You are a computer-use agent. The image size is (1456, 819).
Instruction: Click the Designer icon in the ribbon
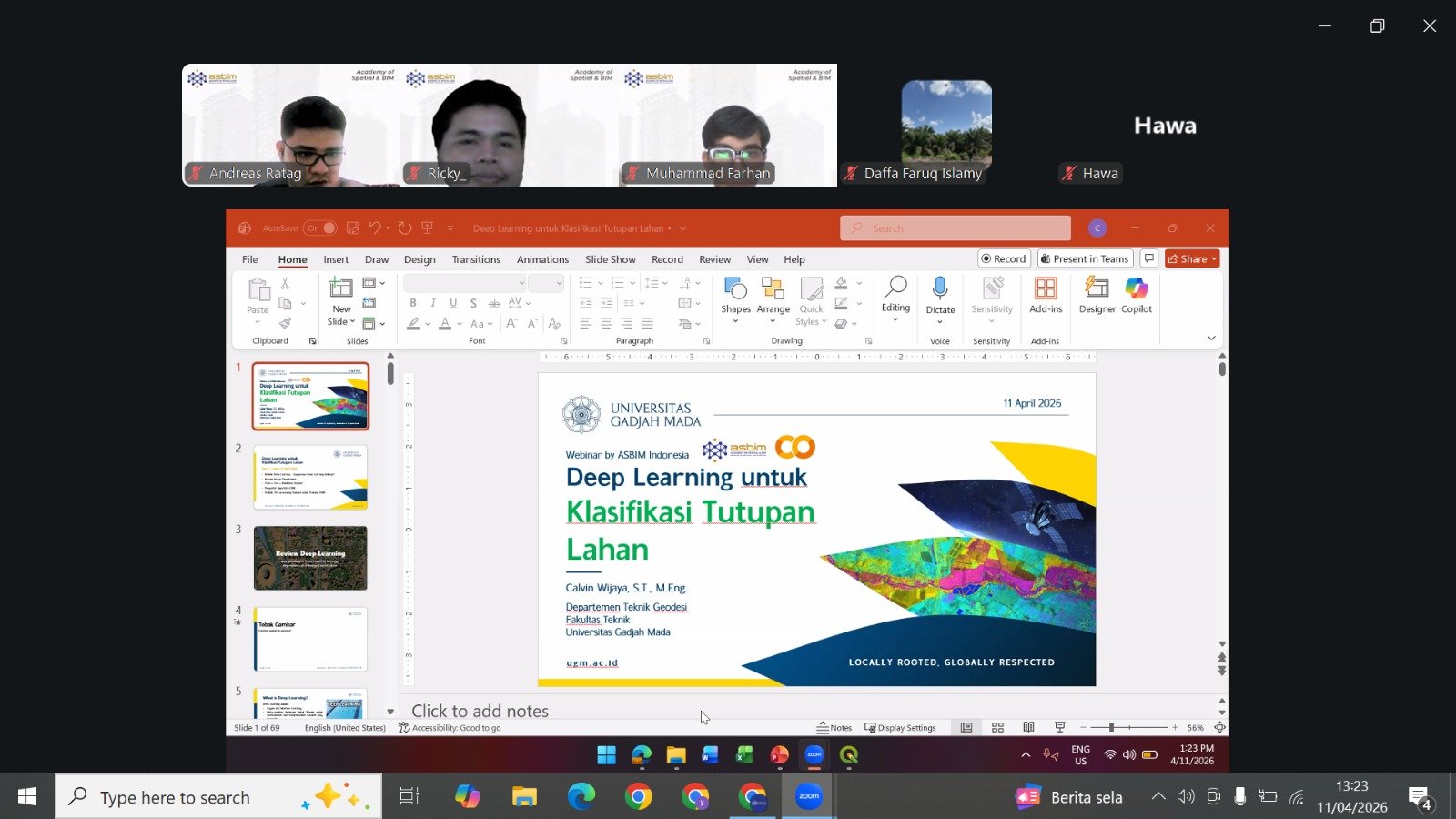[1097, 289]
